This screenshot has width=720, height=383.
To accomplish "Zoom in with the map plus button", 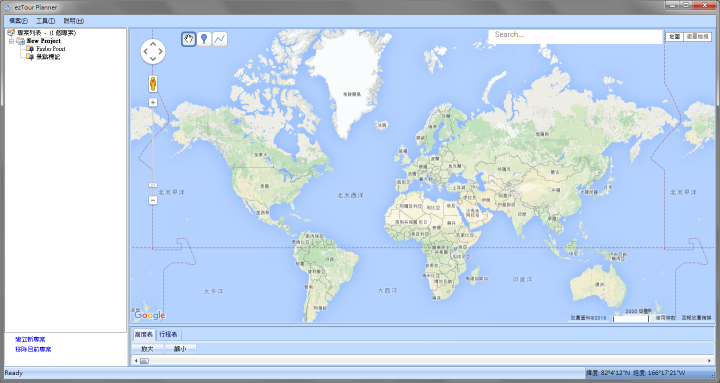I will coord(153,102).
